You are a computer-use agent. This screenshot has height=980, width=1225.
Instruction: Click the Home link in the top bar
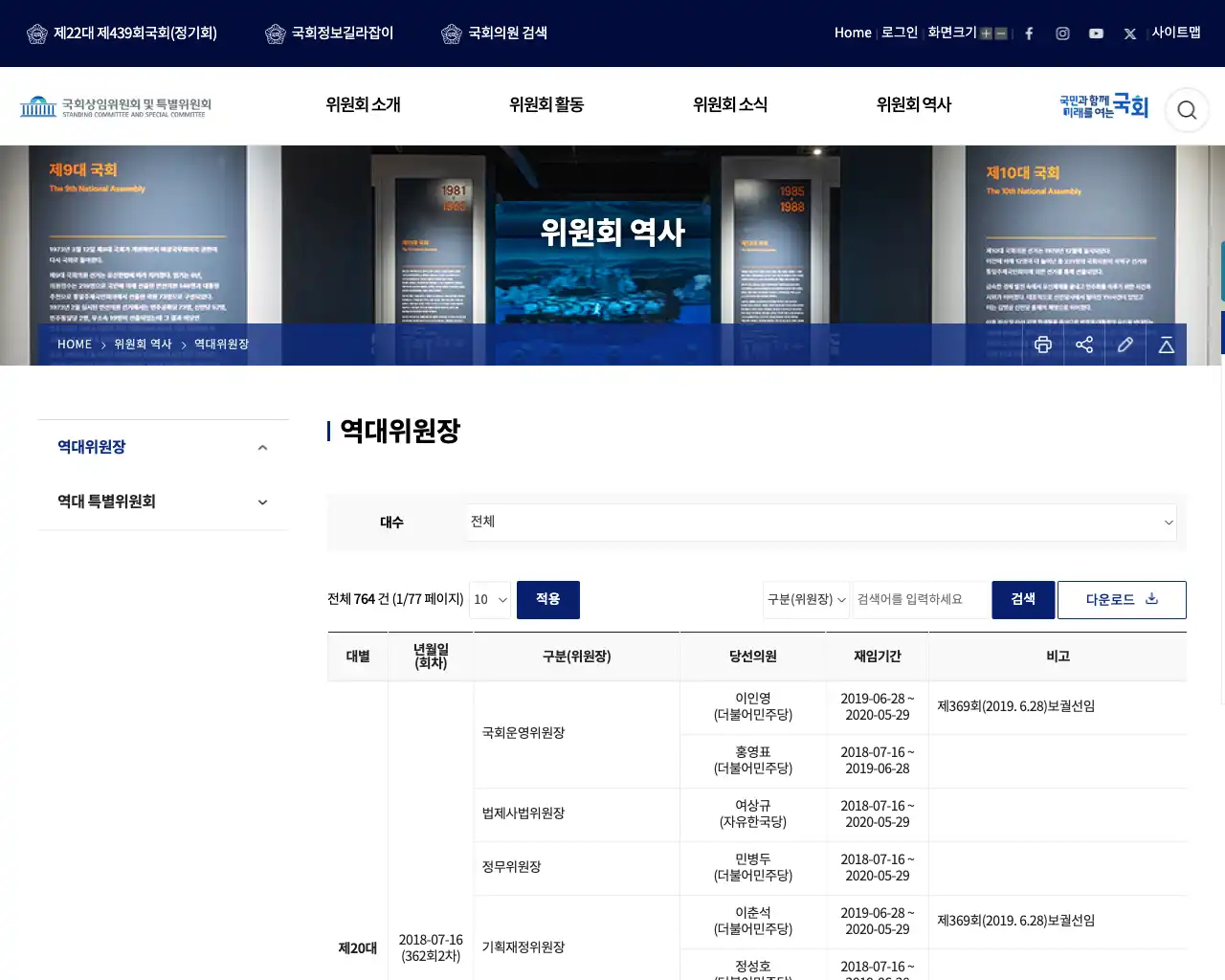pos(853,33)
